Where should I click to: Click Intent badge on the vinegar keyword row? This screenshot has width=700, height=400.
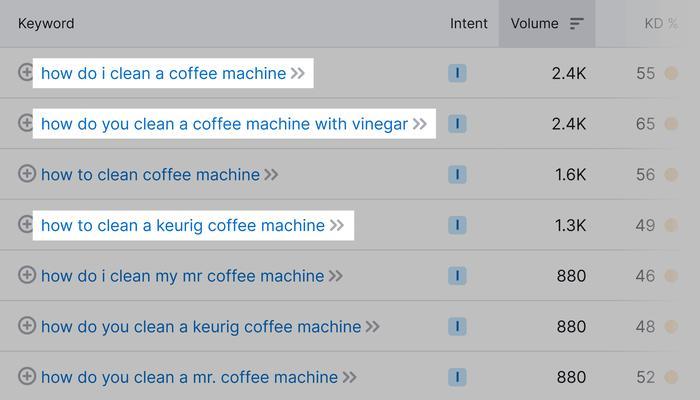(457, 124)
